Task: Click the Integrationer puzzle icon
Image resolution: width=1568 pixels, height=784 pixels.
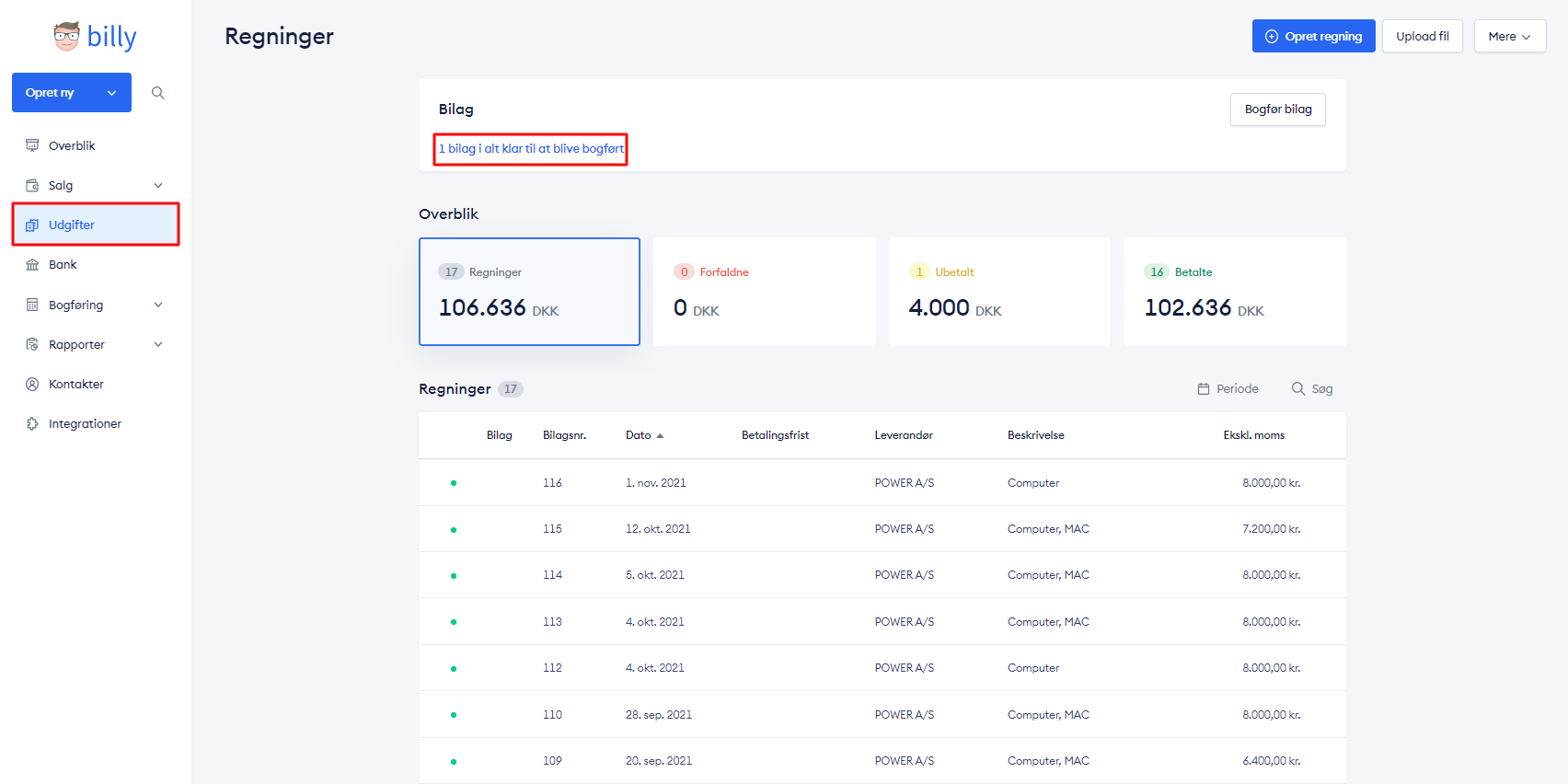Action: [x=32, y=423]
